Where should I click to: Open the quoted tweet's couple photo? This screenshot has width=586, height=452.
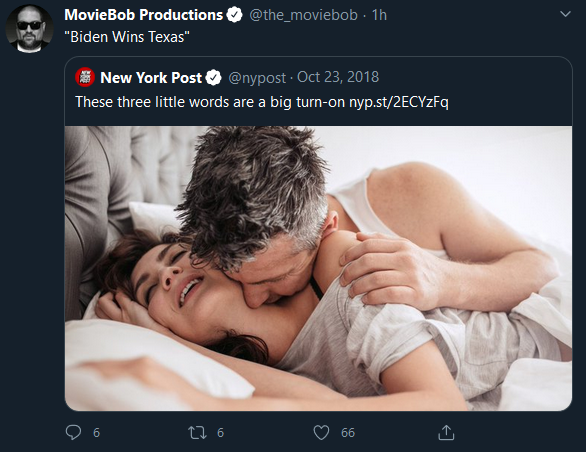(x=318, y=268)
